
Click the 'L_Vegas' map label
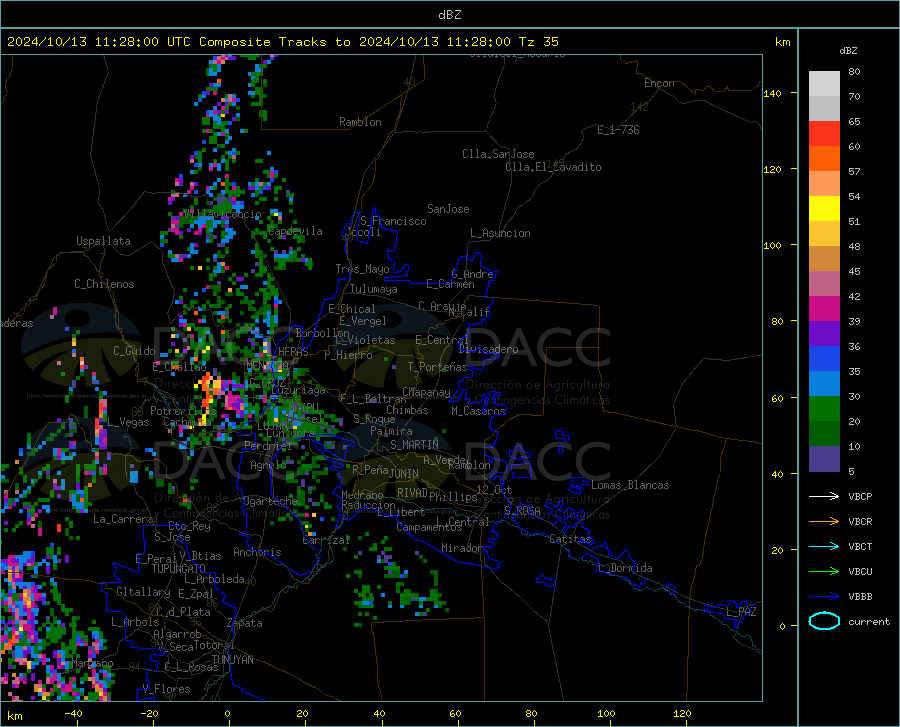point(128,422)
